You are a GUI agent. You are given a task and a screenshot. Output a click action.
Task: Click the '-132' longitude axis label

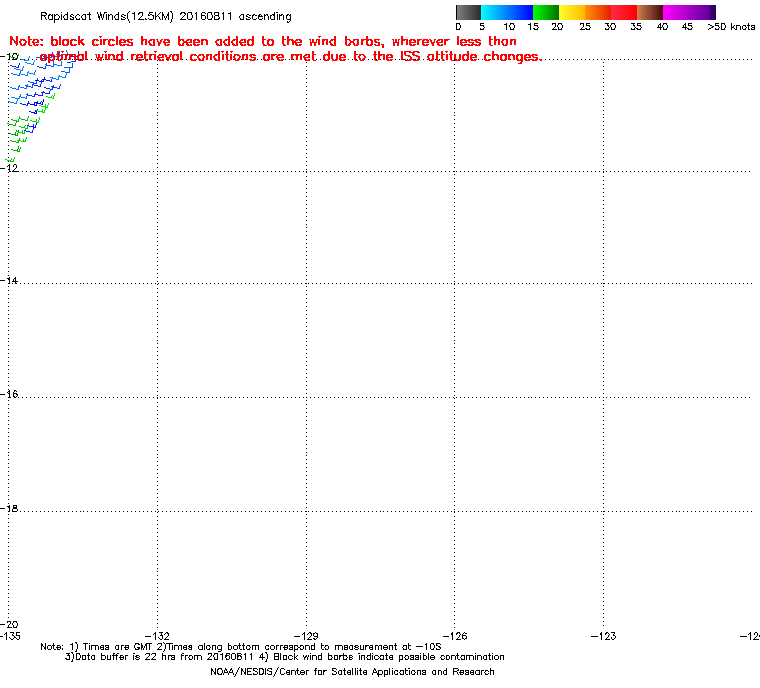[158, 636]
